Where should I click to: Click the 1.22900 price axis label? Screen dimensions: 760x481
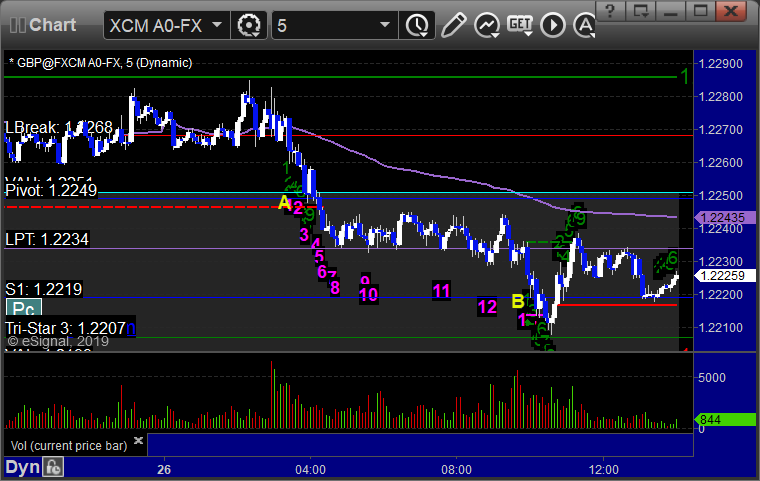(x=720, y=64)
